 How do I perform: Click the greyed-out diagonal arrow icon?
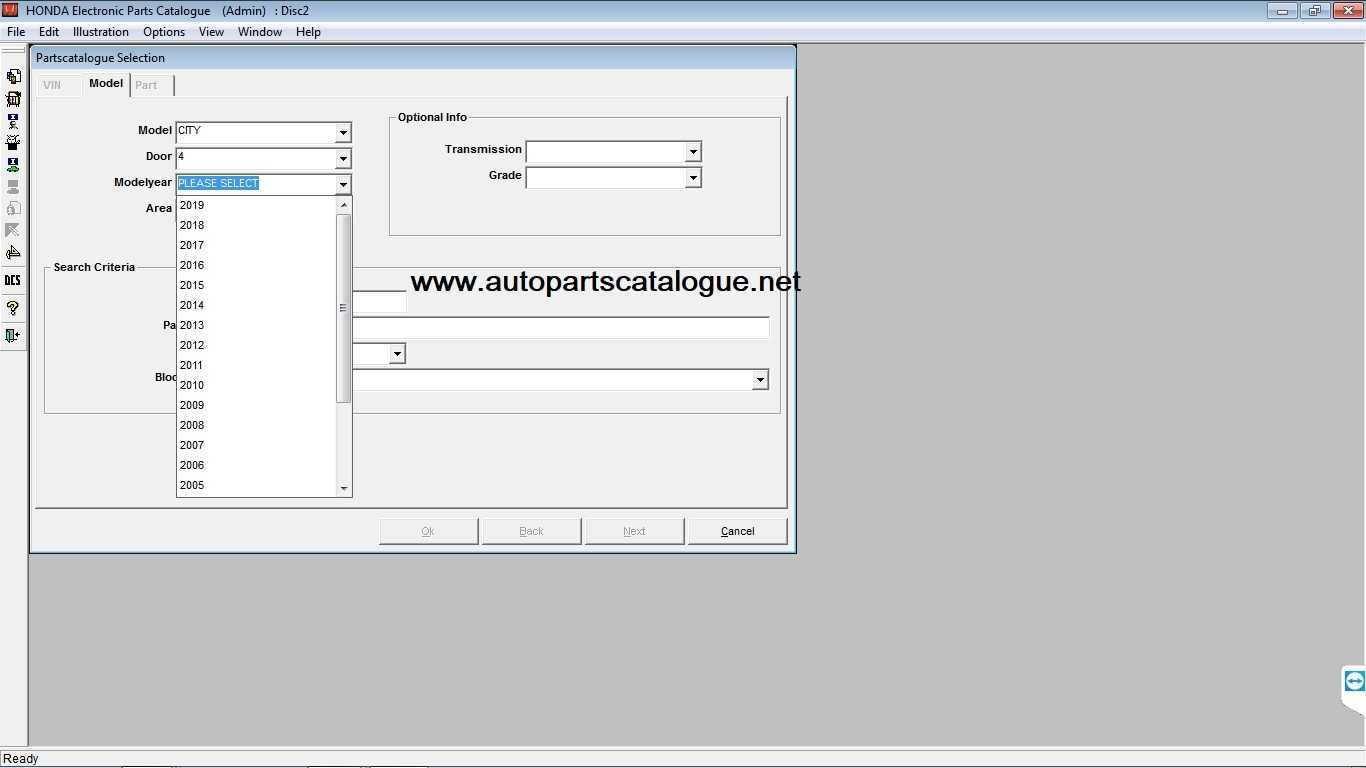click(13, 231)
